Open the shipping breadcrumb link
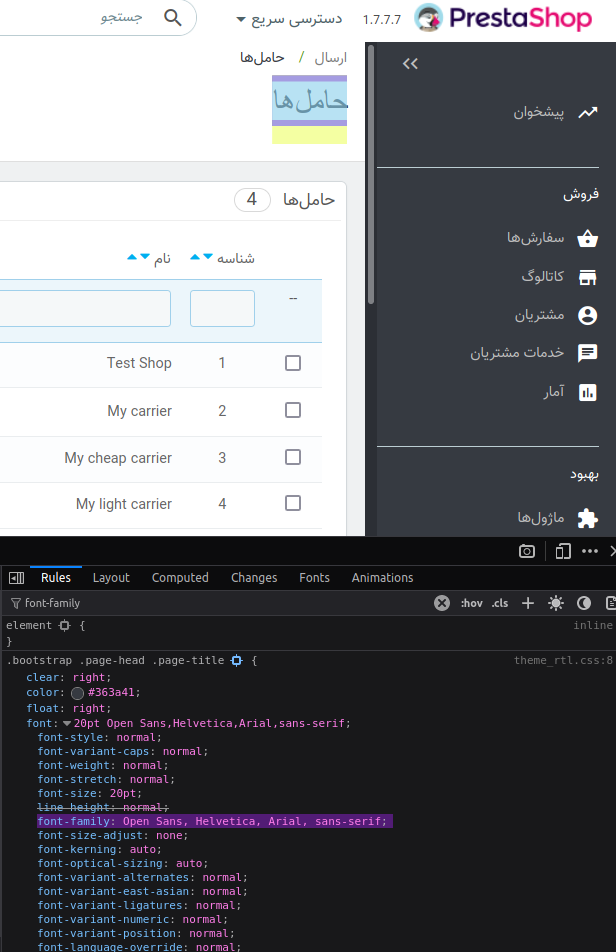Screen dimensions: 616x952 tap(331, 58)
